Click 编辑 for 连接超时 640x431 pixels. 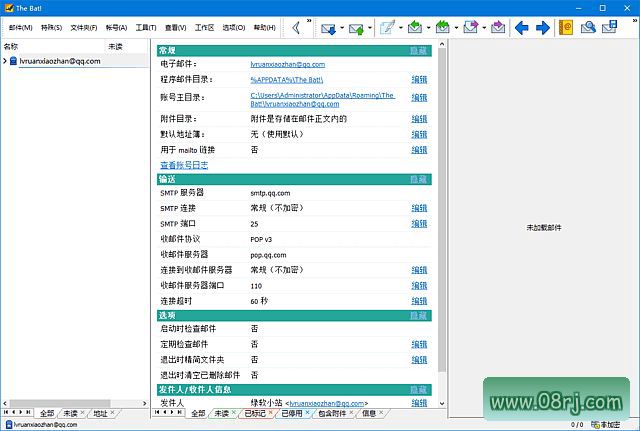pyautogui.click(x=419, y=301)
